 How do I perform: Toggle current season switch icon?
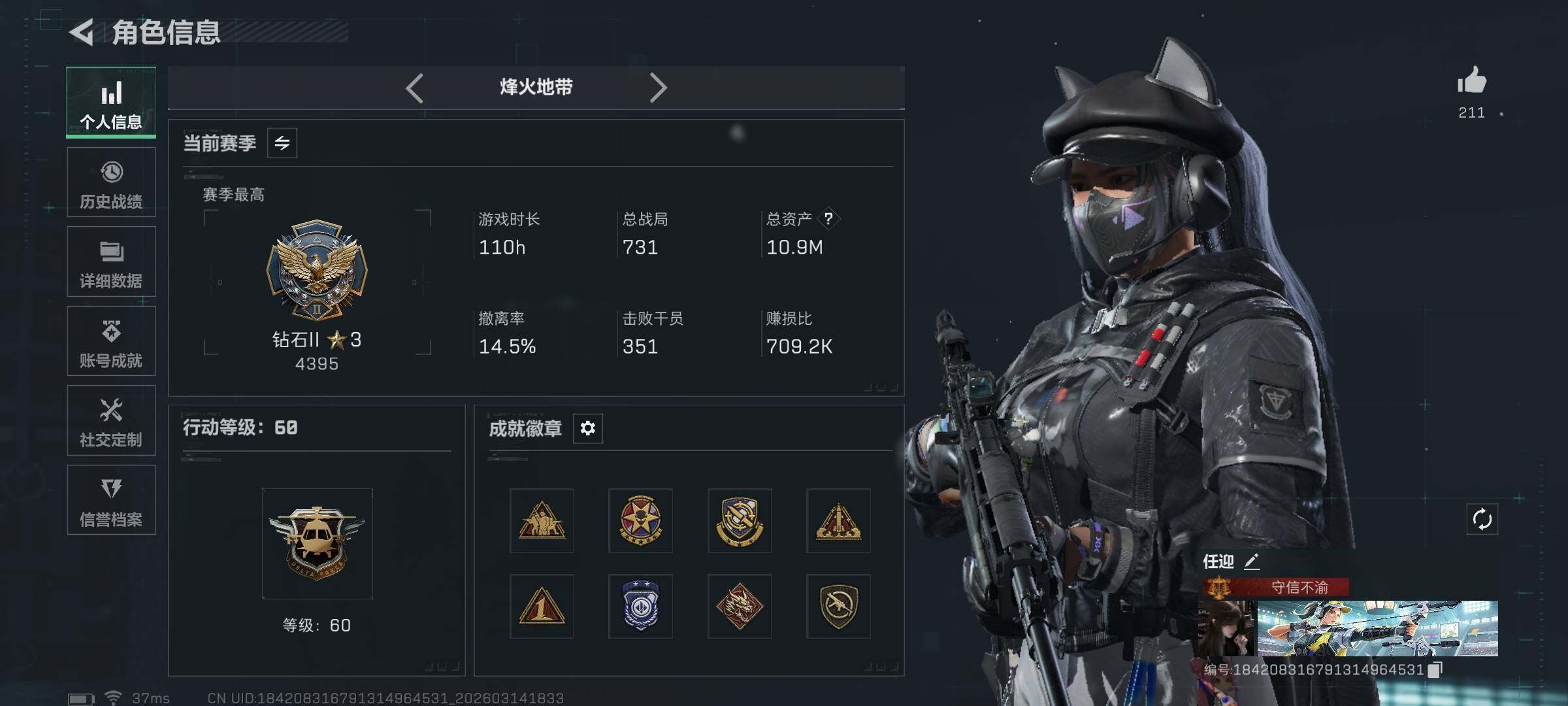(x=282, y=143)
